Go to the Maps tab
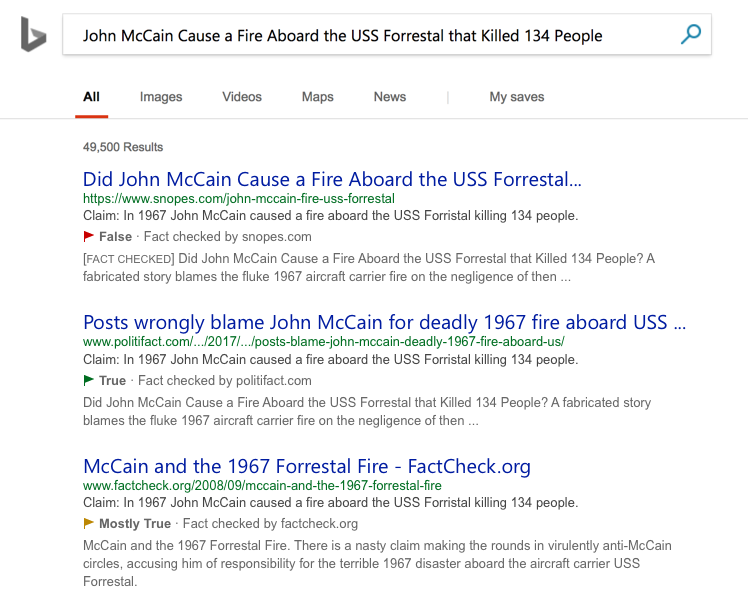Viewport: 748px width, 601px height. pos(317,97)
